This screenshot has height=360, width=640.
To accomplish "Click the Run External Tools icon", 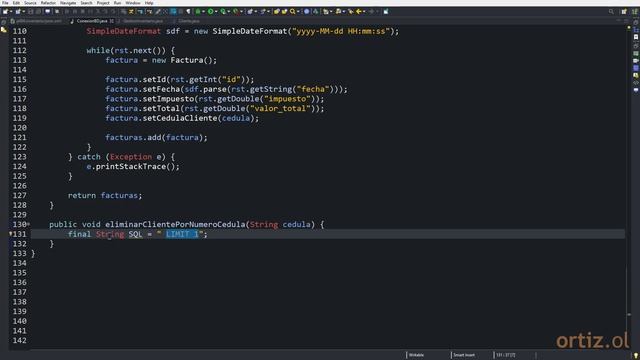I will coord(236,11).
